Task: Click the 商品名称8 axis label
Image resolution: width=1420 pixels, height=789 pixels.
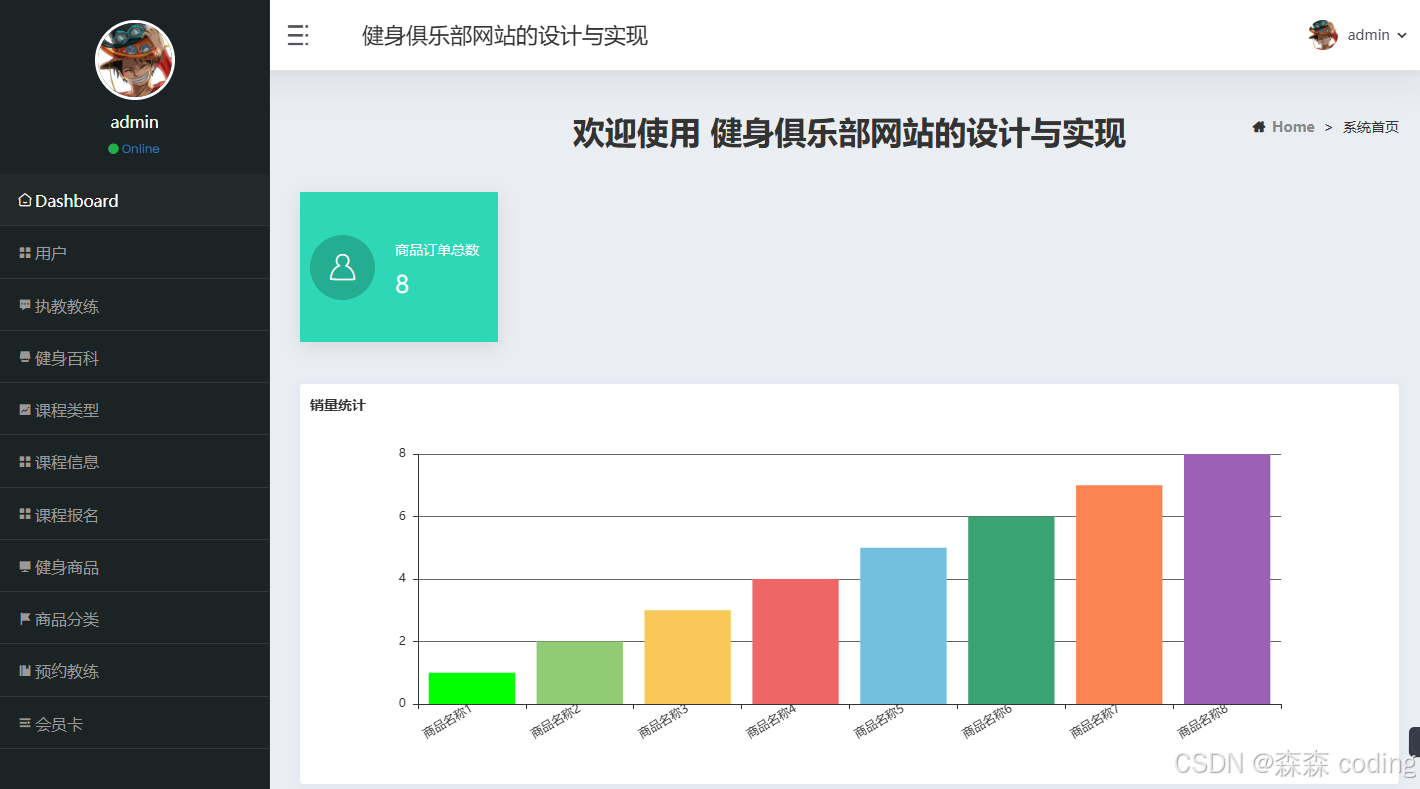Action: coord(1203,722)
